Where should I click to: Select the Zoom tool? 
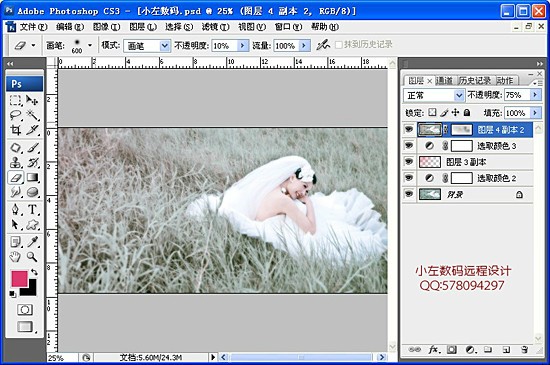coord(32,257)
